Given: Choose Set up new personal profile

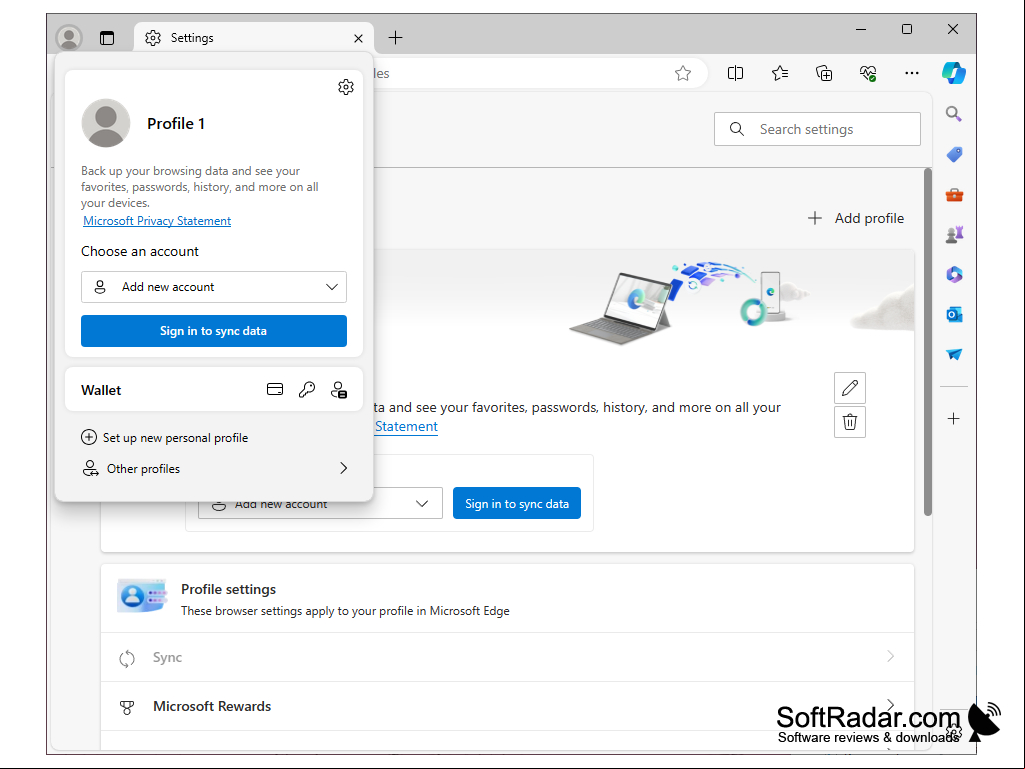Looking at the screenshot, I should click(165, 437).
